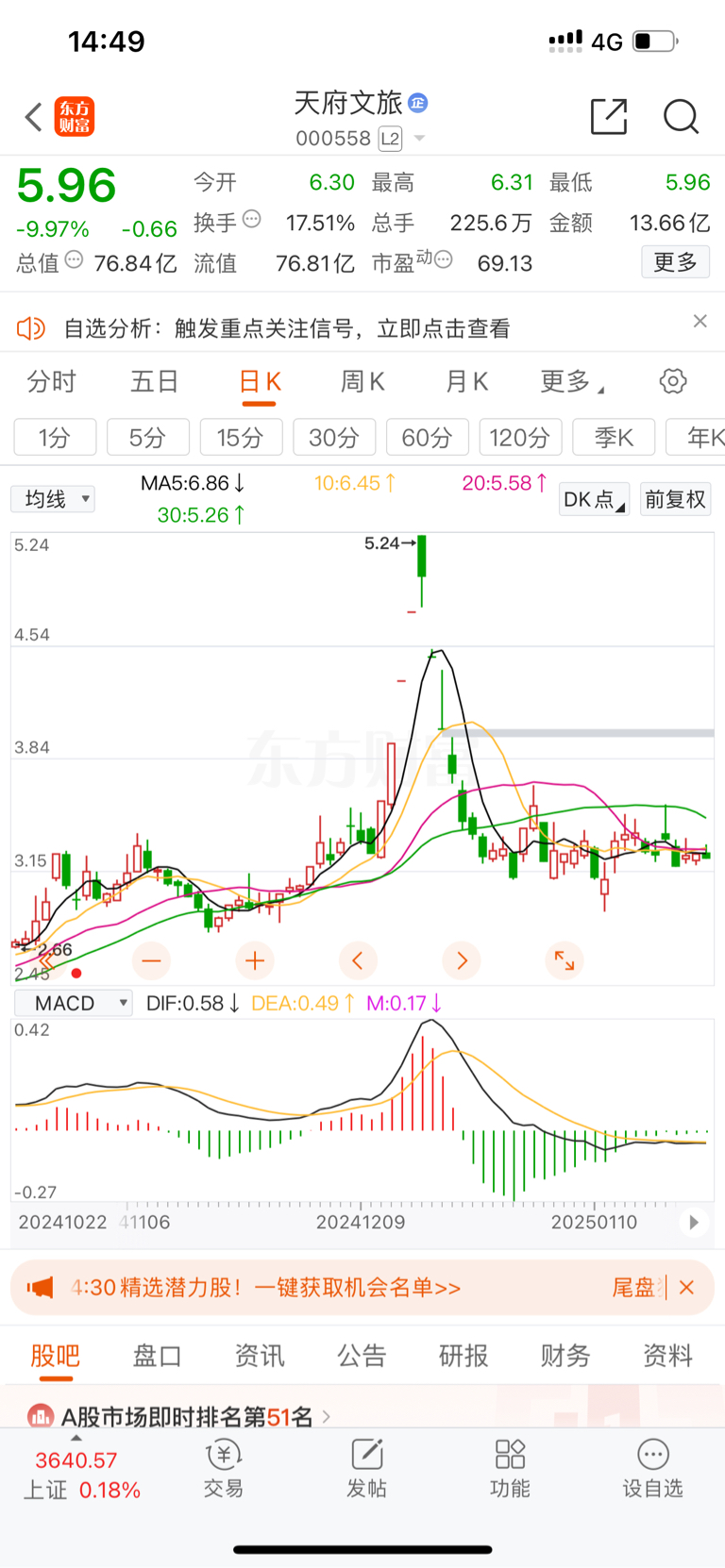This screenshot has height=1568, width=725.
Task: Expand chart to fullscreen icon
Action: coord(565,961)
